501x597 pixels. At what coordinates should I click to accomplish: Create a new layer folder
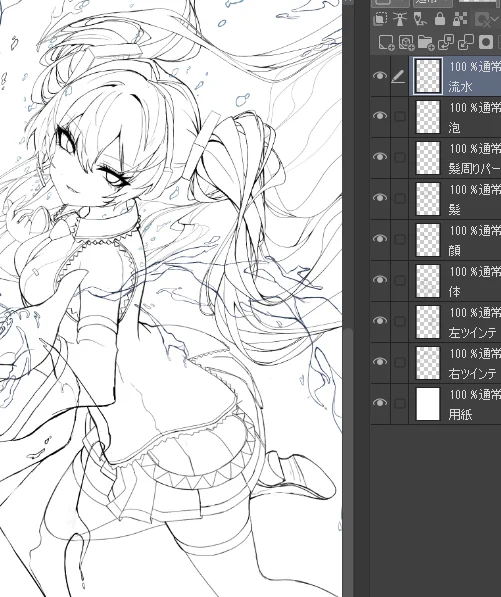coord(426,43)
